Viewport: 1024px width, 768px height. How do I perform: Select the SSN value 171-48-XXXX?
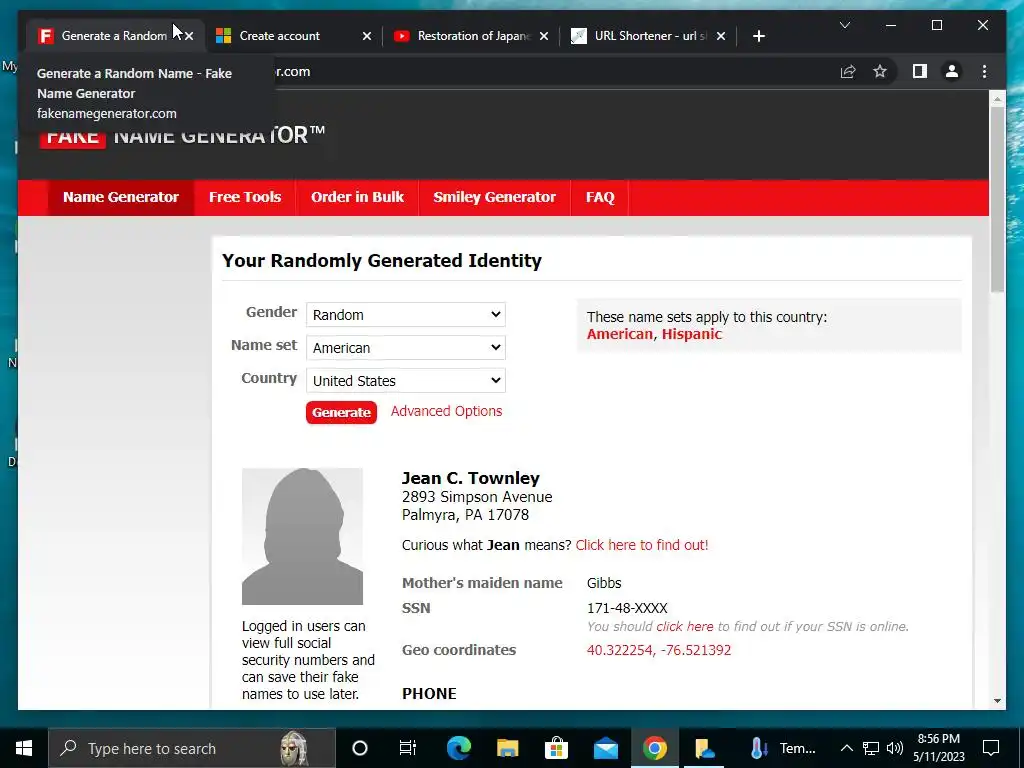click(627, 609)
